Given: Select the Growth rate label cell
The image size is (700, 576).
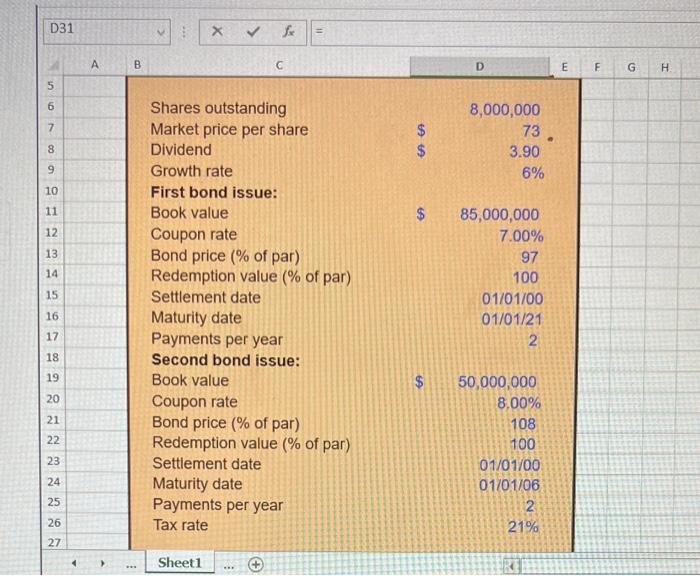Looking at the screenshot, I should click(x=192, y=171).
